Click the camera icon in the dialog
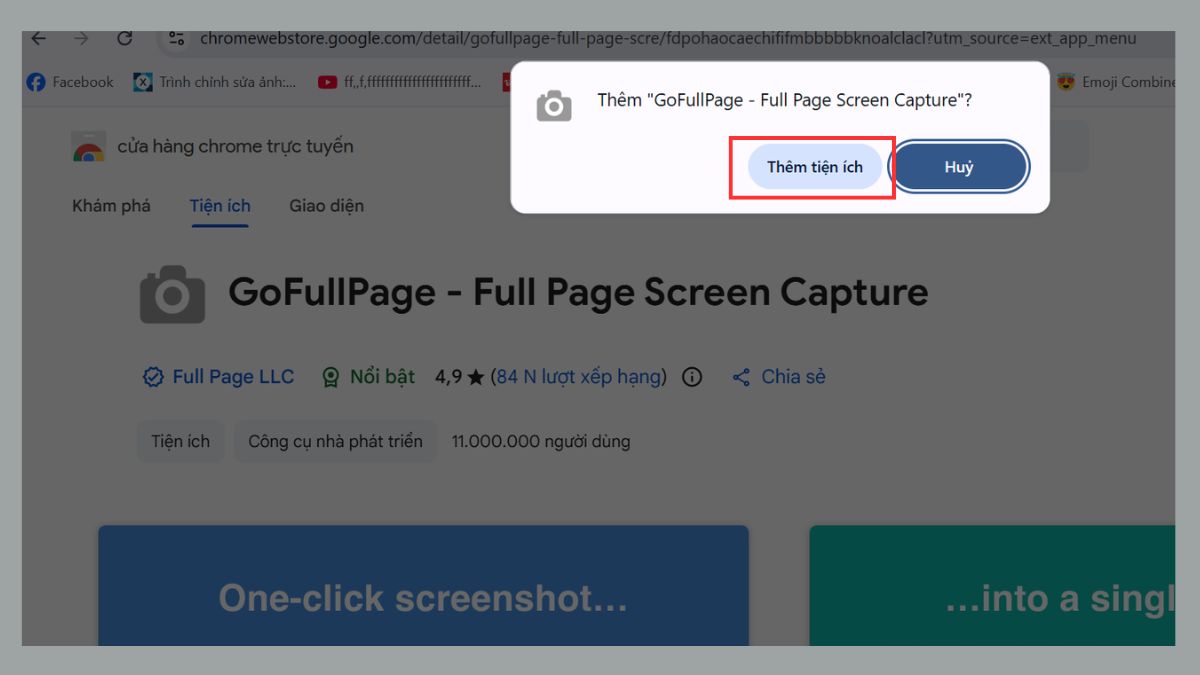 pos(554,106)
